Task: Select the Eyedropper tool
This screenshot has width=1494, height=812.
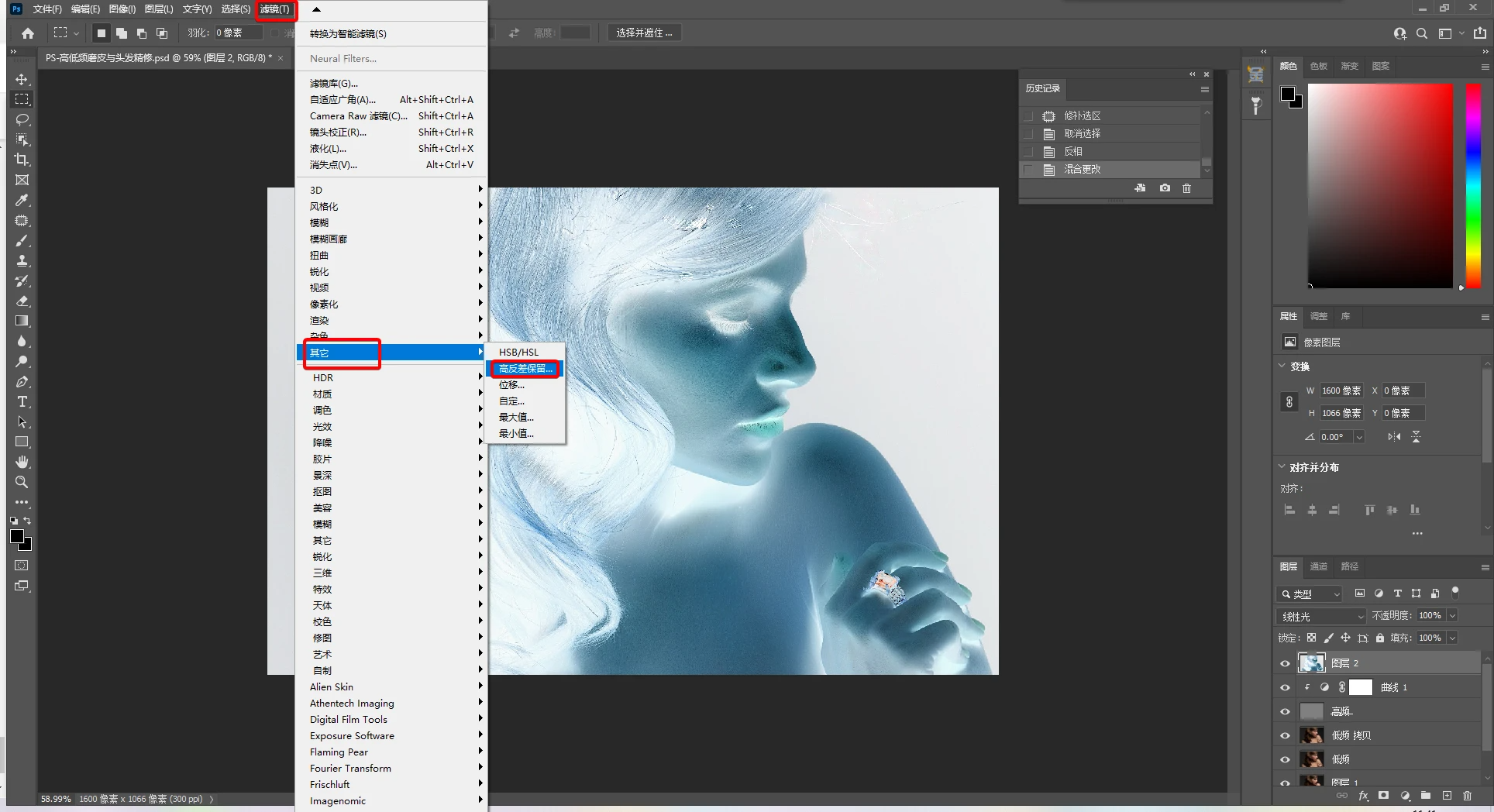Action: (22, 200)
